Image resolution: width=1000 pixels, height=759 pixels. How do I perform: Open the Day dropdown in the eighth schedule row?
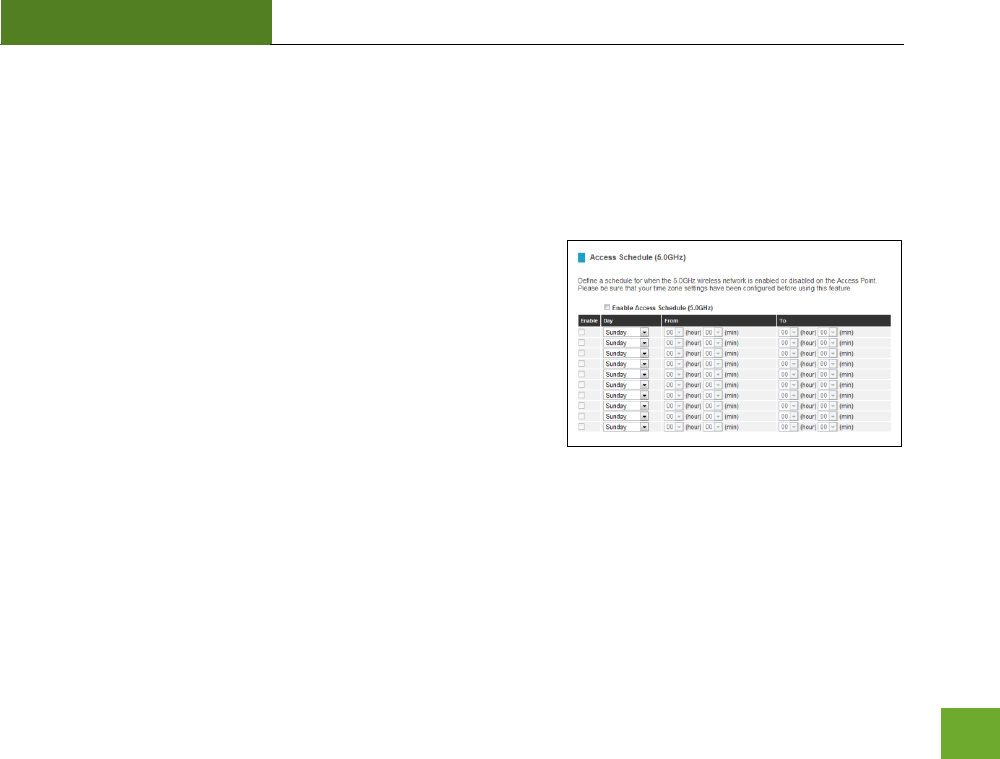[x=626, y=406]
